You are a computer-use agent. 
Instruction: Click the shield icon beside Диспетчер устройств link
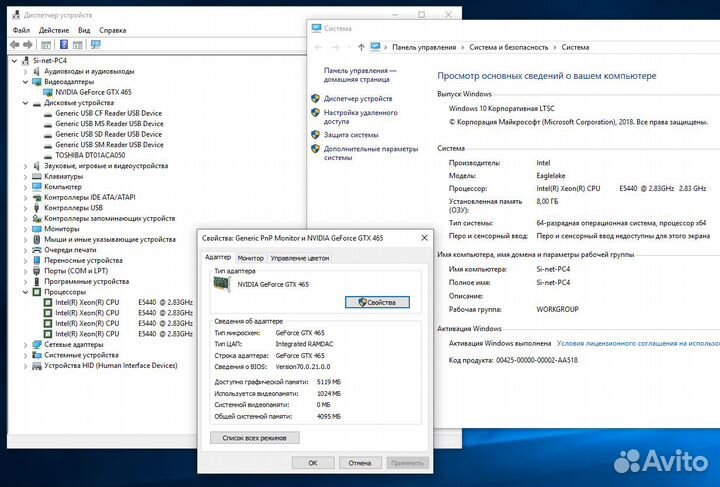315,98
